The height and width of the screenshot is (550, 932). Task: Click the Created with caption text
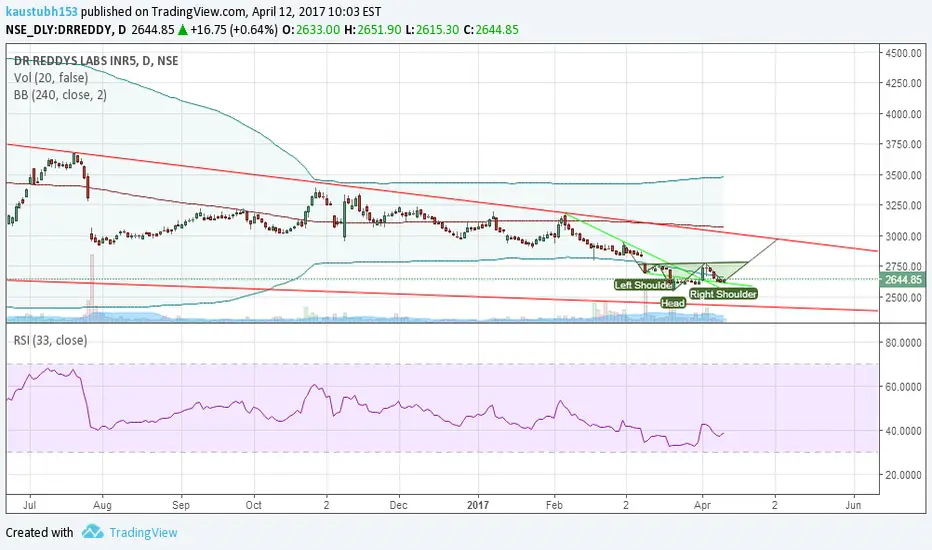coord(39,532)
